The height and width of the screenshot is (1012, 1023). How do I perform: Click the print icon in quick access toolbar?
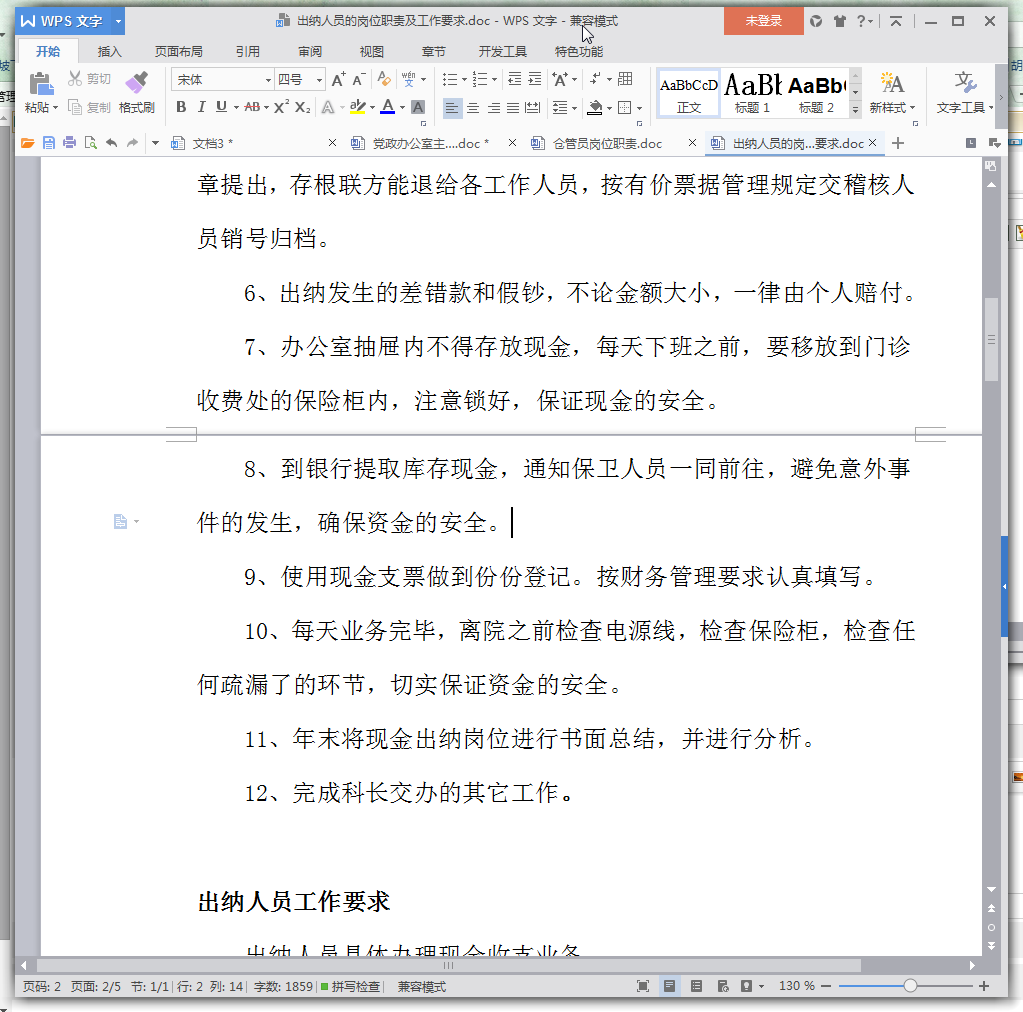(69, 143)
